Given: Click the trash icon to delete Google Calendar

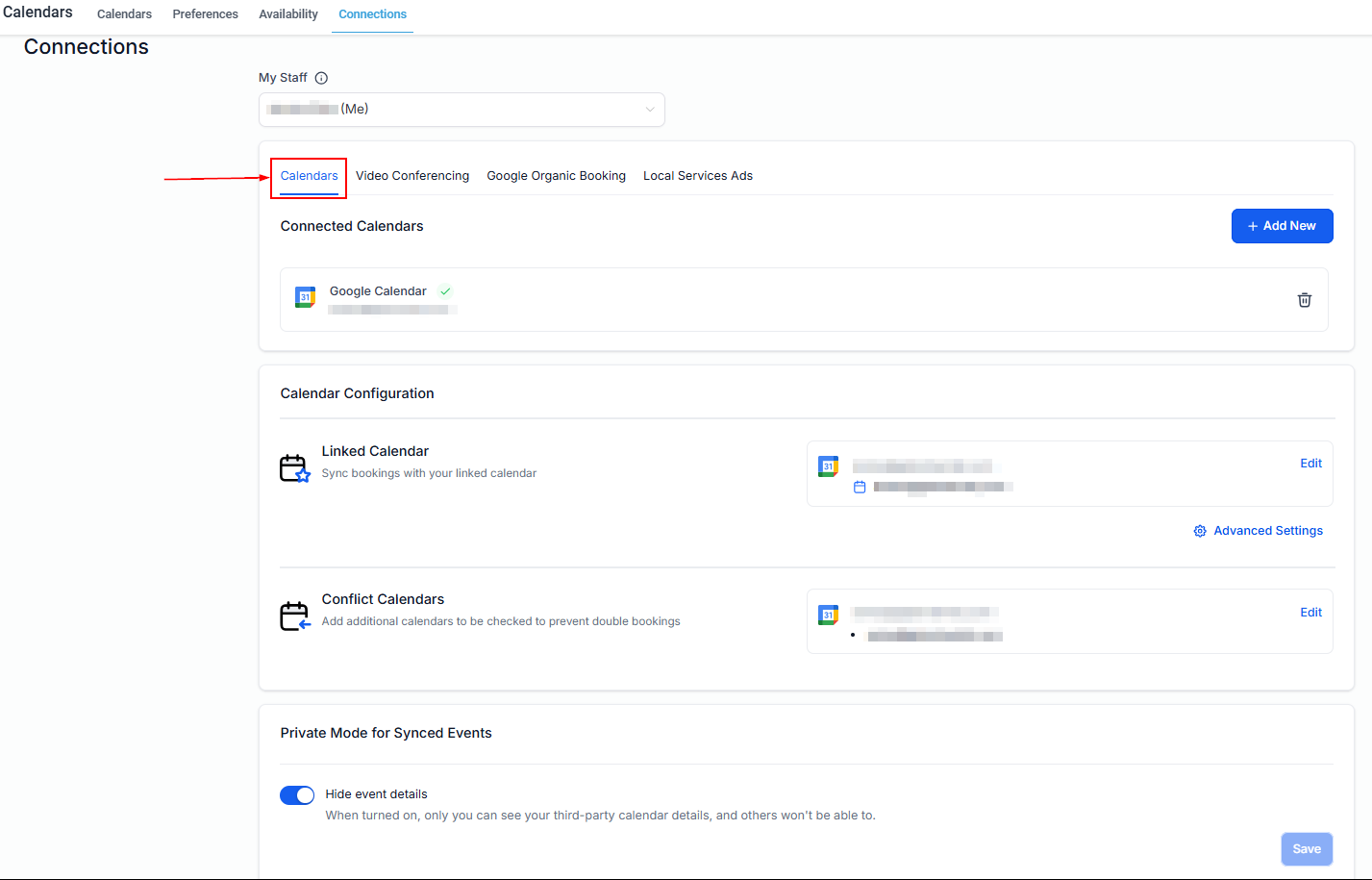Looking at the screenshot, I should pyautogui.click(x=1304, y=300).
